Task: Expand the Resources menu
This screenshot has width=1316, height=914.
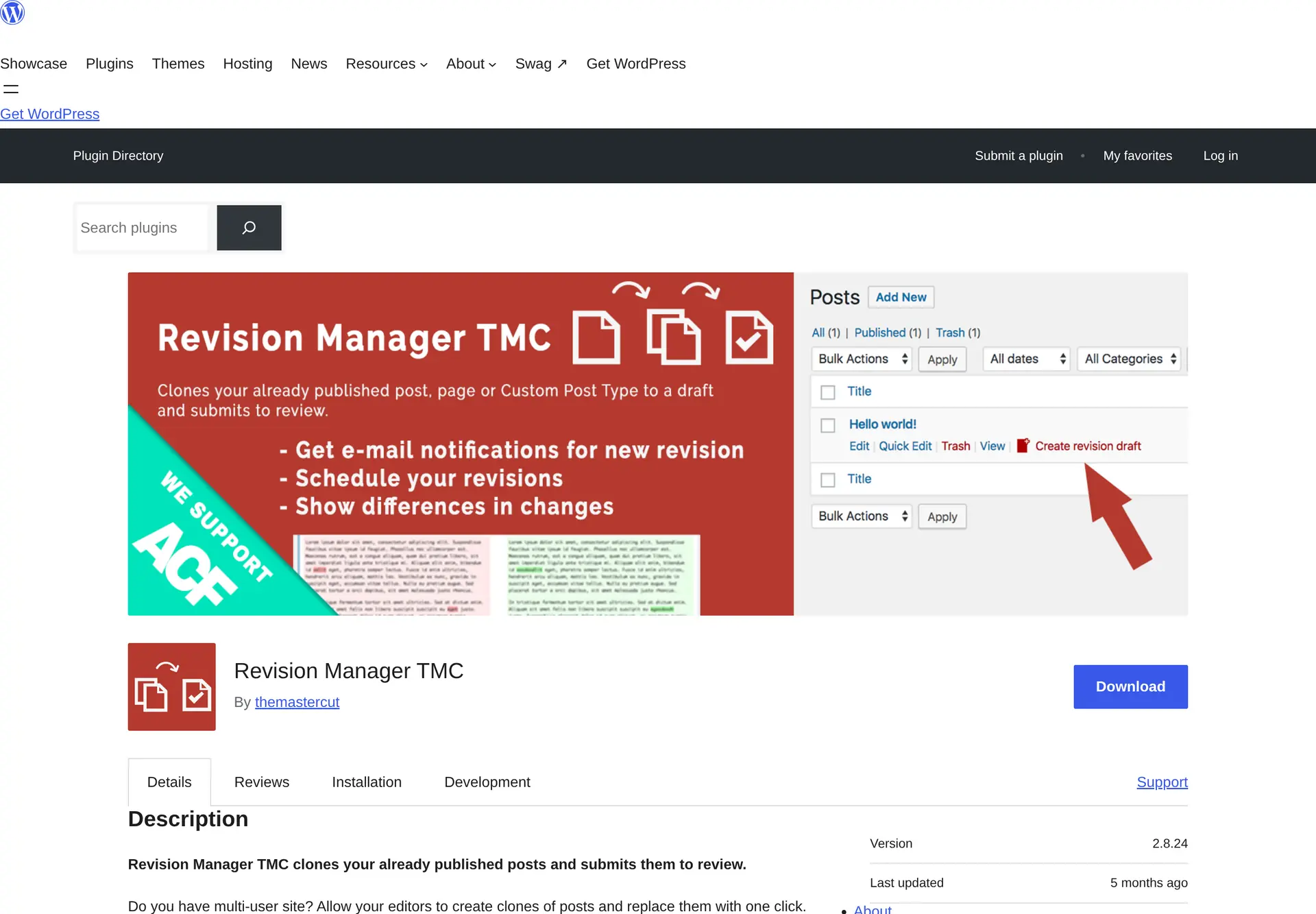Action: (387, 64)
